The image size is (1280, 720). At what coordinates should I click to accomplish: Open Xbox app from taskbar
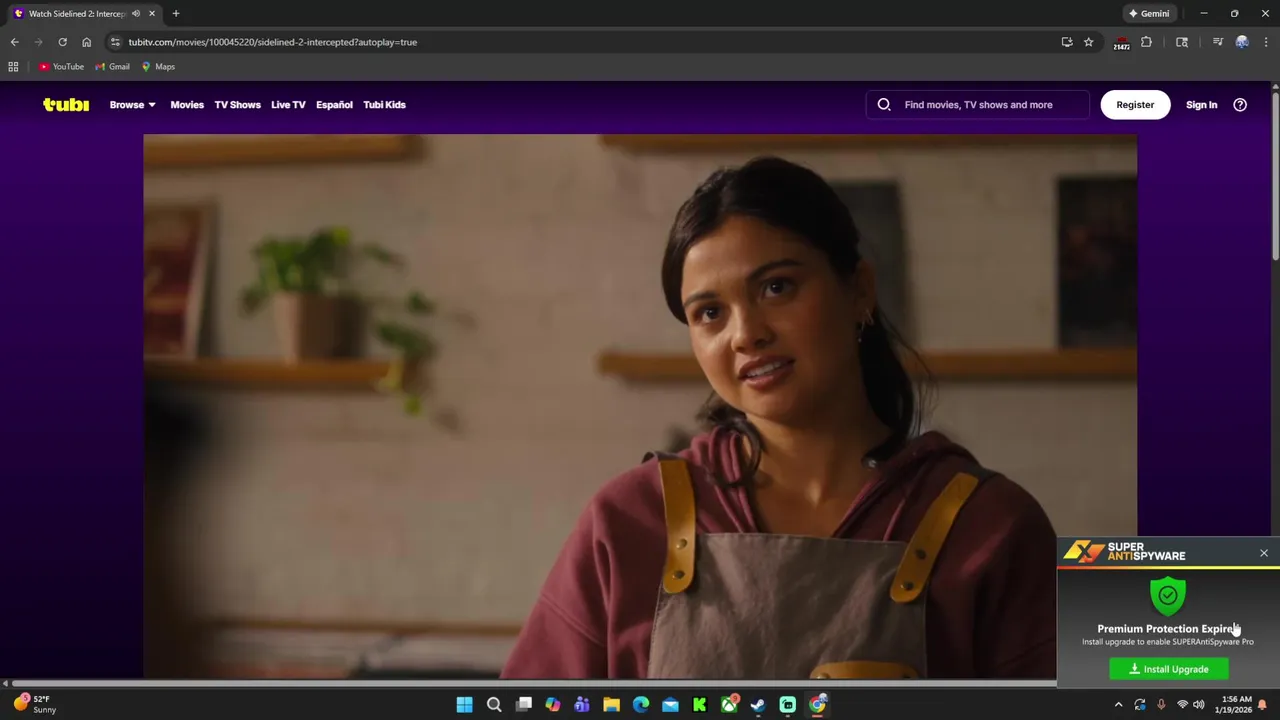tap(729, 705)
